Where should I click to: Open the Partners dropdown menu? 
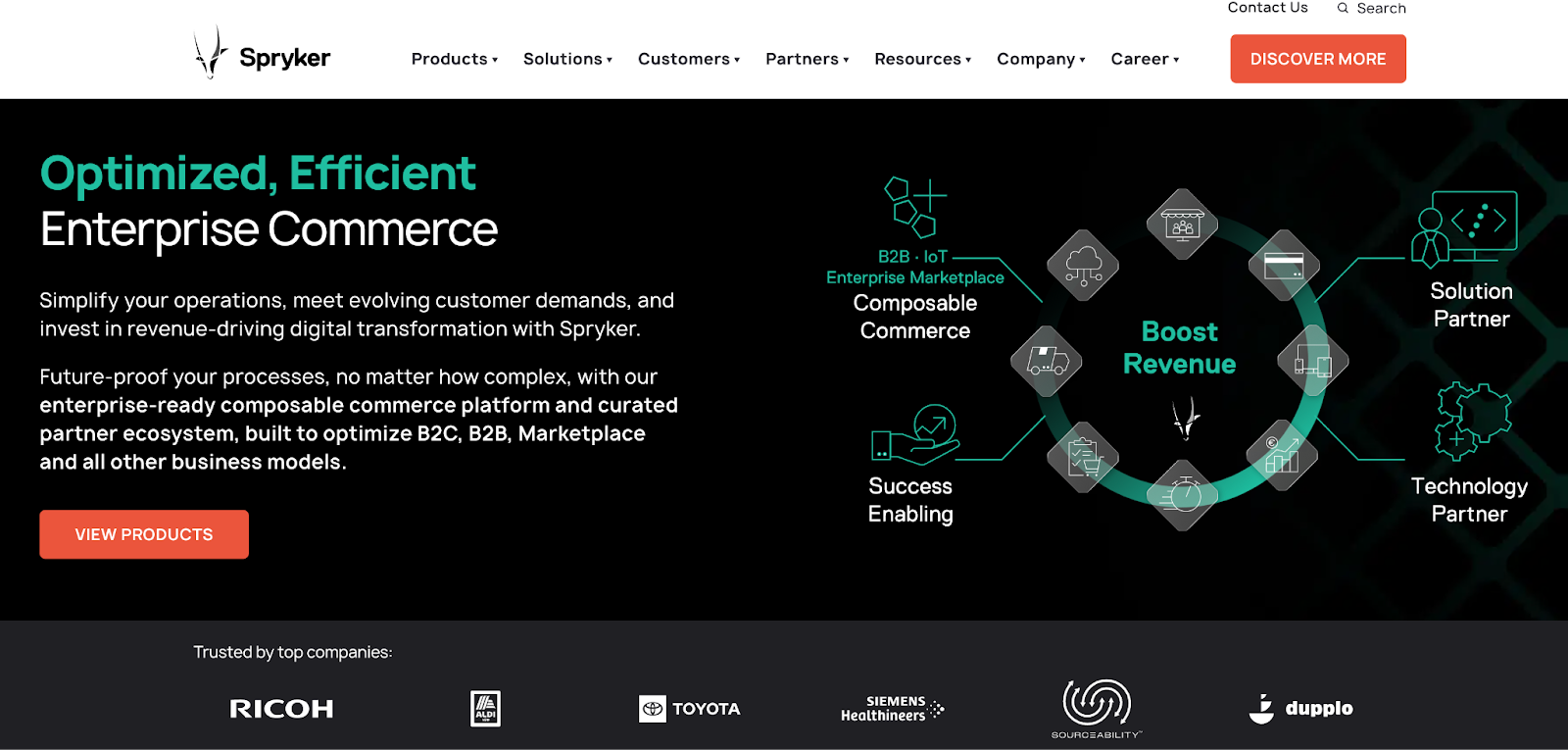pyautogui.click(x=808, y=59)
